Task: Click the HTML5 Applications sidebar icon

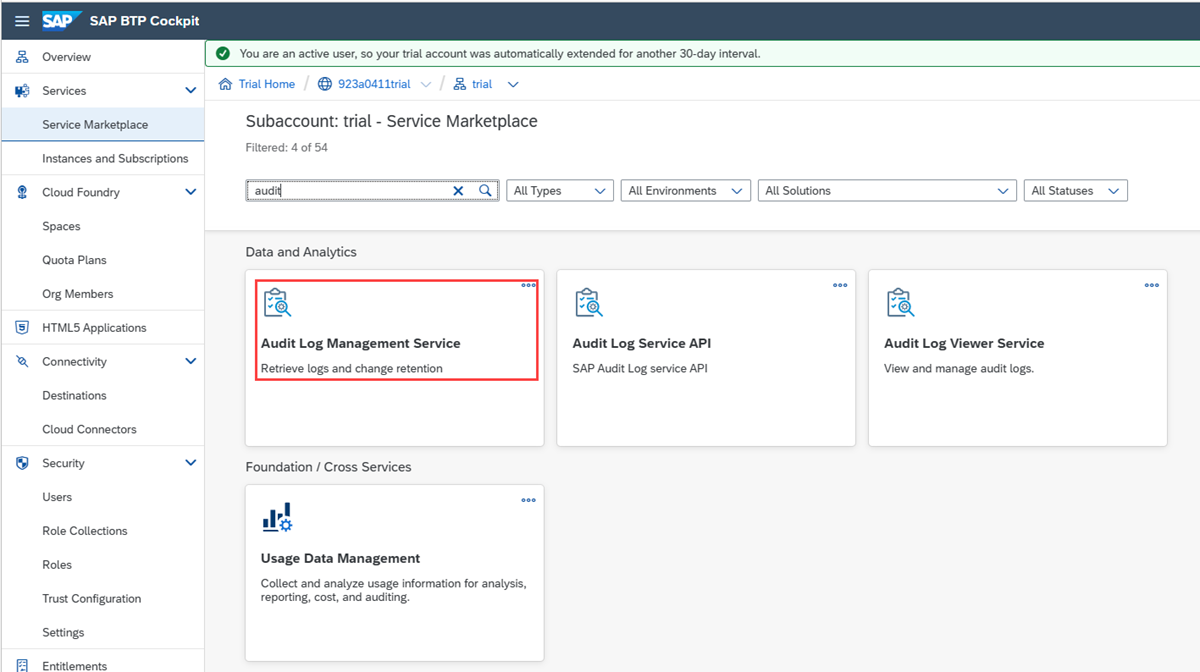Action: (x=22, y=328)
